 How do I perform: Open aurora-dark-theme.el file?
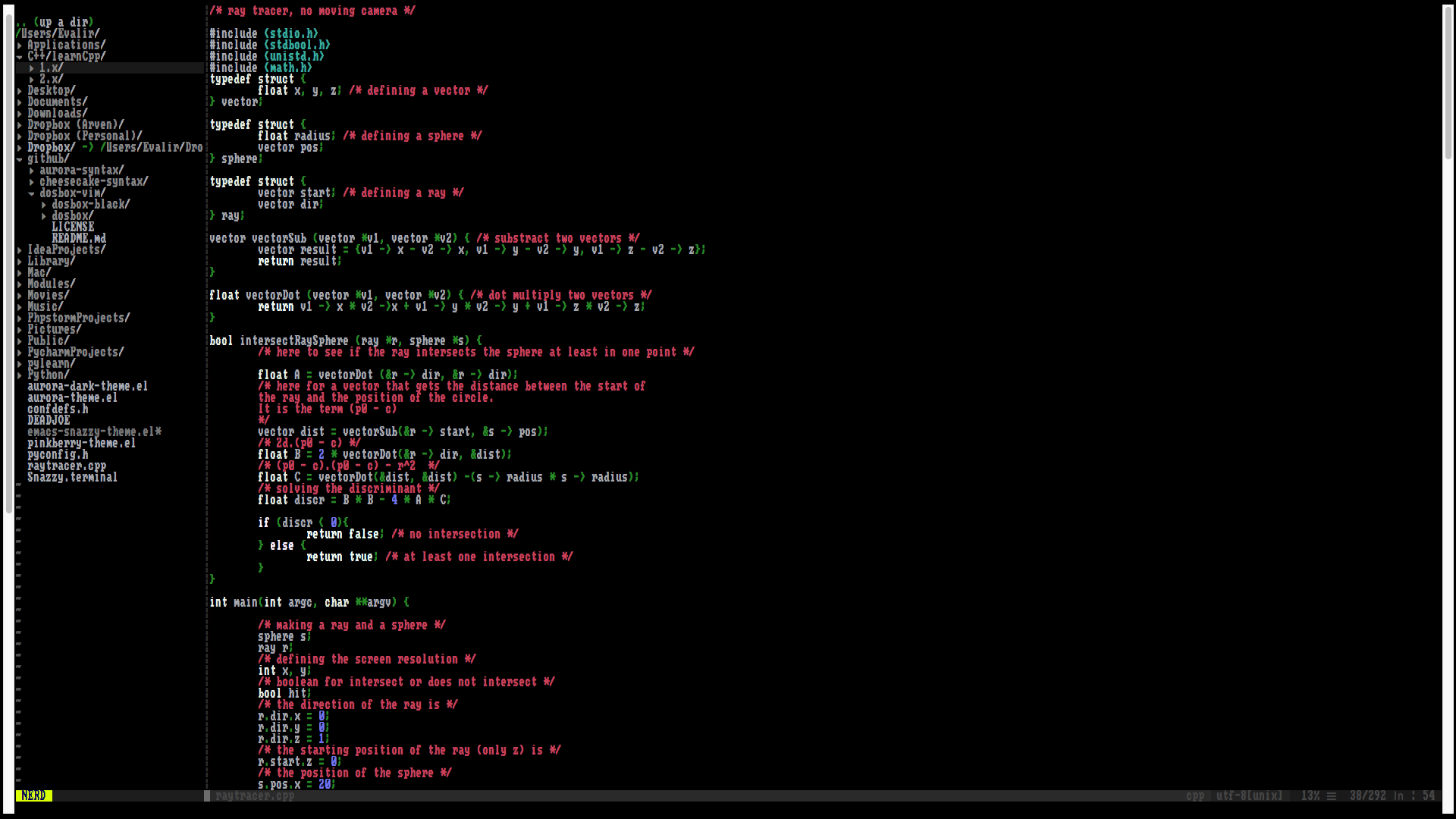coord(87,387)
